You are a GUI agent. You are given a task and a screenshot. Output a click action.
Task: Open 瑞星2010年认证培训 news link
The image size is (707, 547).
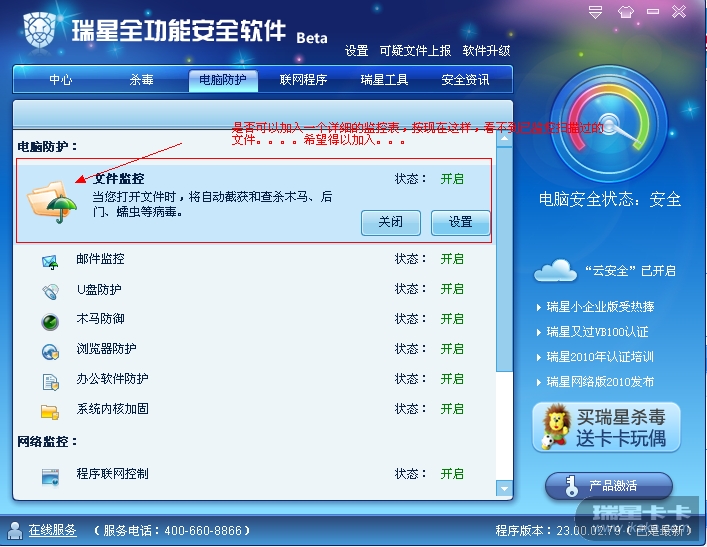[x=600, y=357]
